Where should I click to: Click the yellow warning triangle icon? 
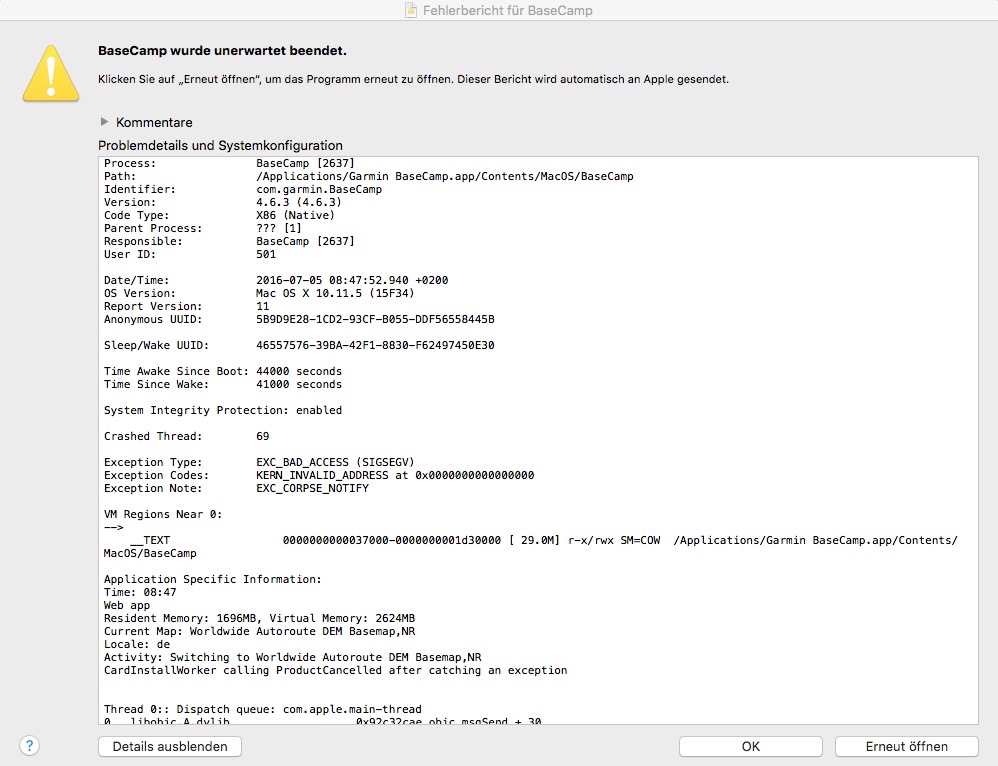(52, 72)
